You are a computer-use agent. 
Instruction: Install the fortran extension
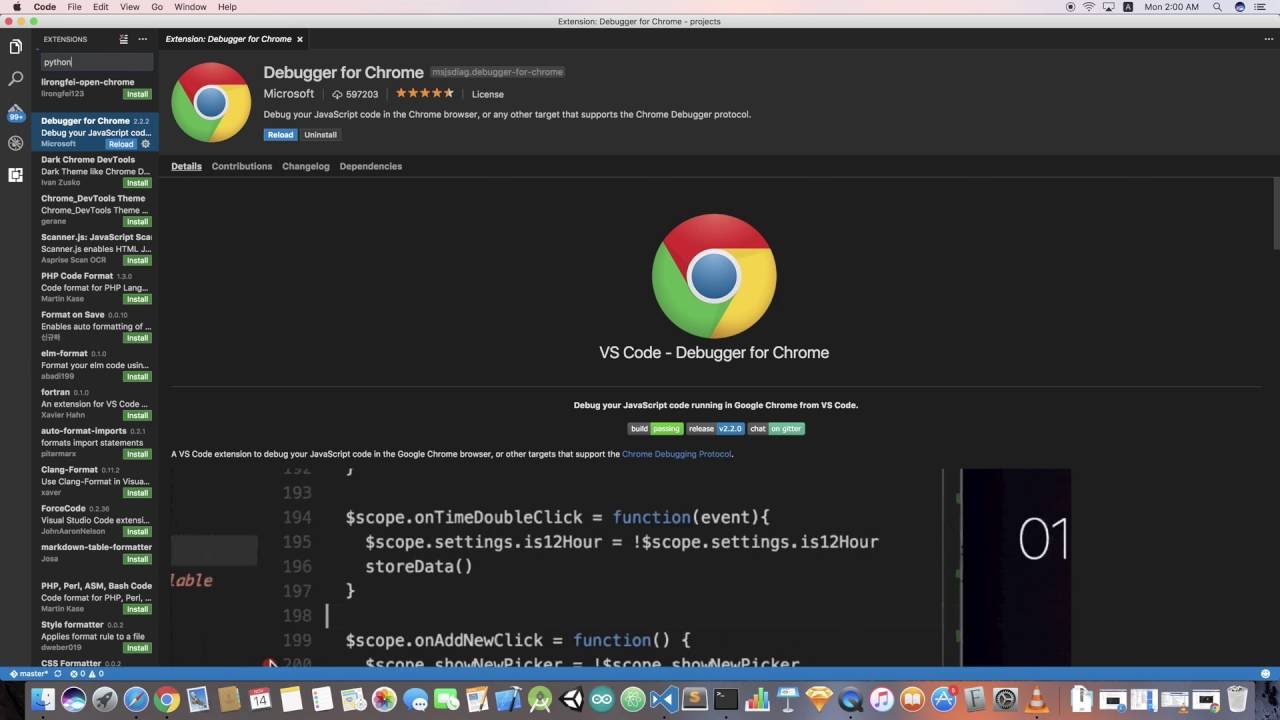click(x=137, y=415)
